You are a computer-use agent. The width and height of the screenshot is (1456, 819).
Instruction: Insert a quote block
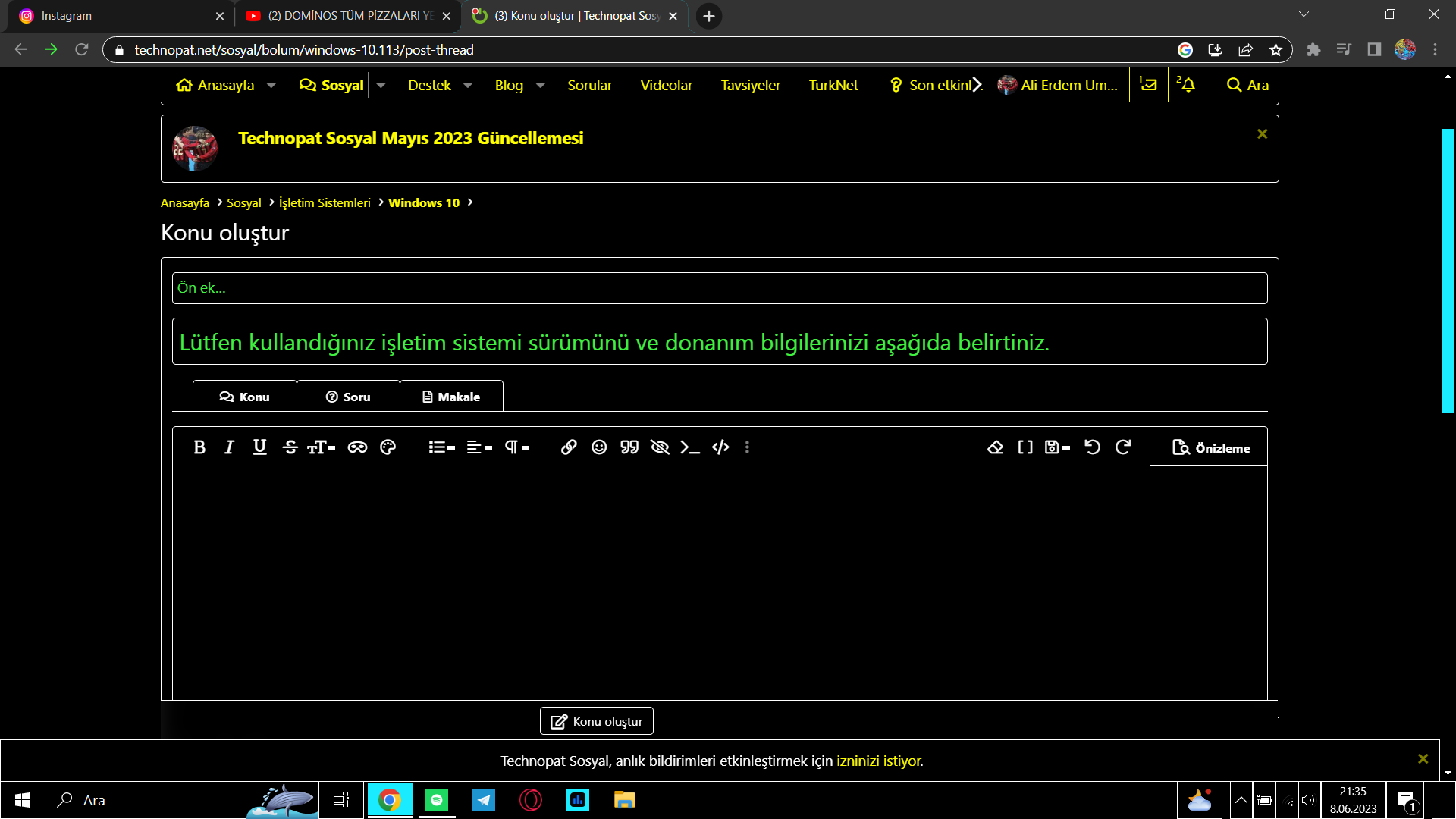(629, 447)
